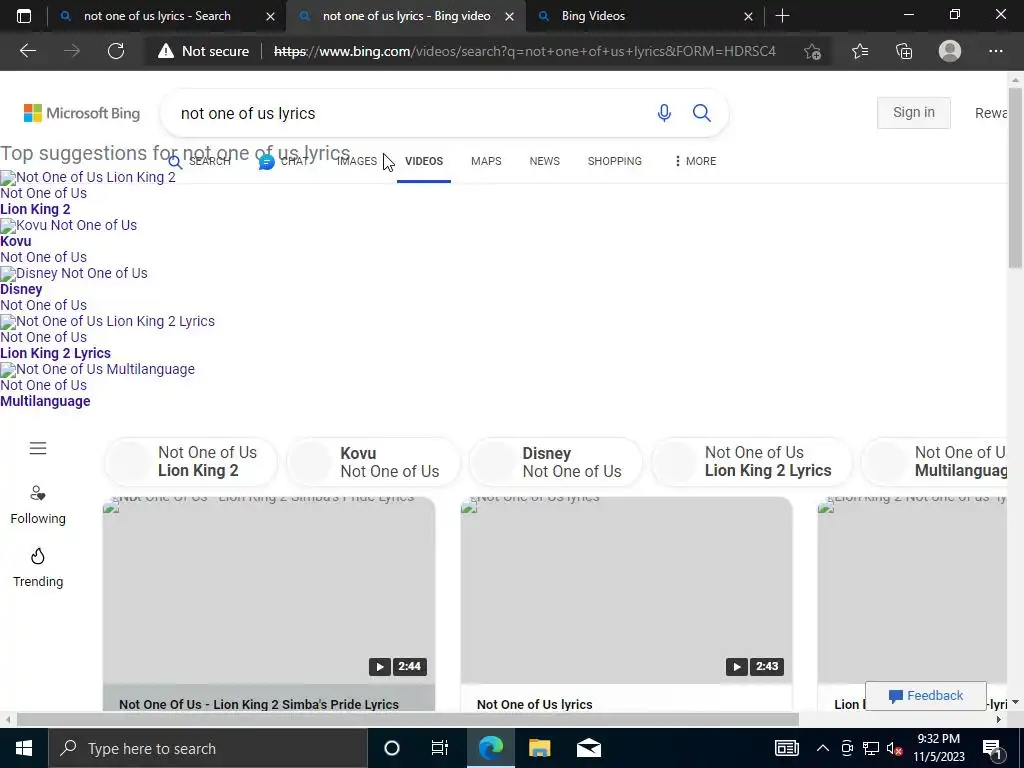Switch to IMAGES results
Screen dimensions: 1024x768
[357, 161]
